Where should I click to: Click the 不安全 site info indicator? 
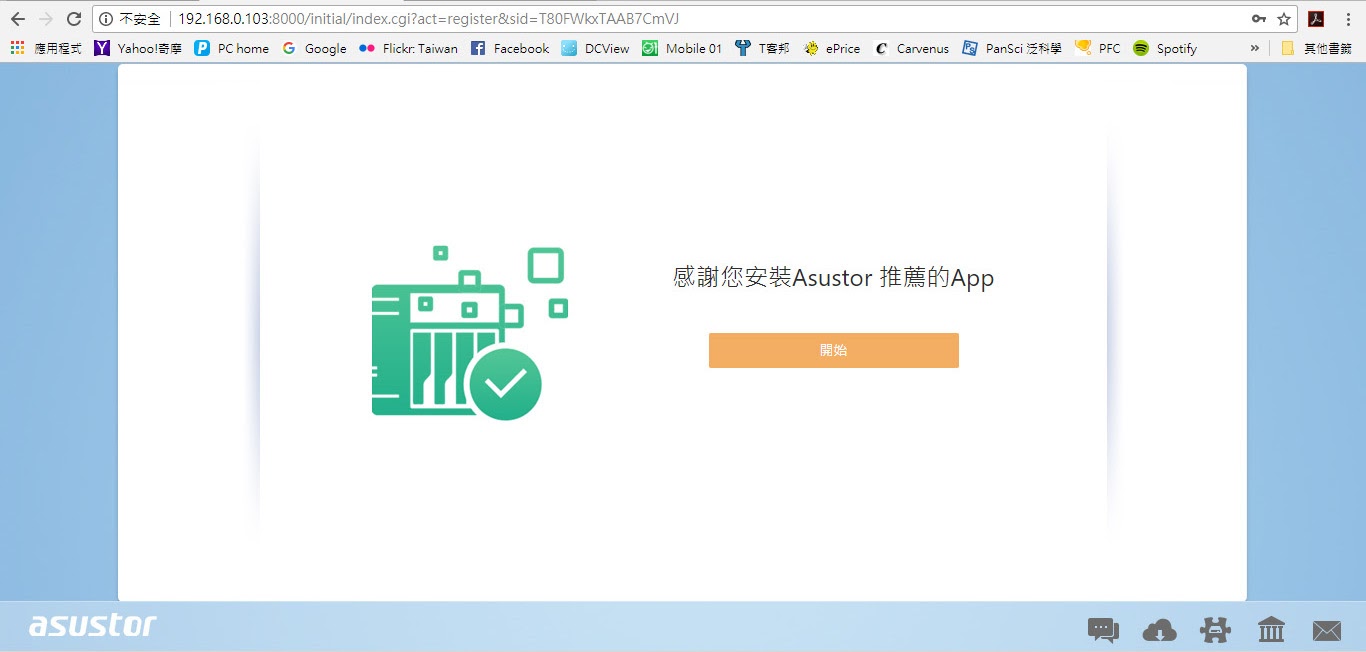pos(130,19)
